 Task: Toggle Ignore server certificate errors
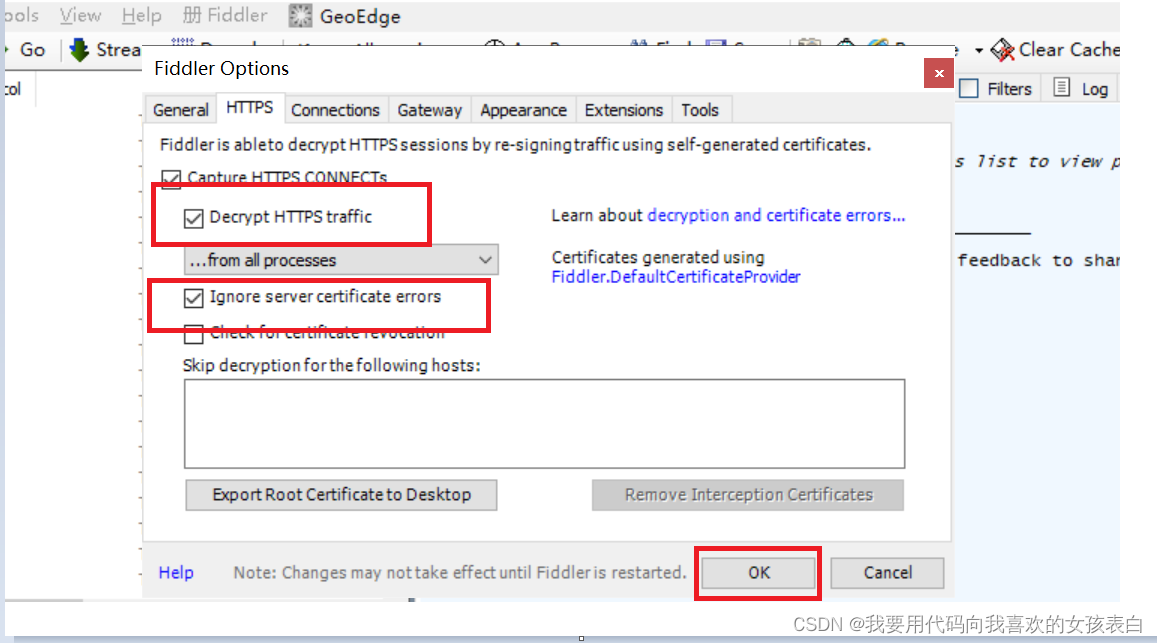(x=193, y=298)
